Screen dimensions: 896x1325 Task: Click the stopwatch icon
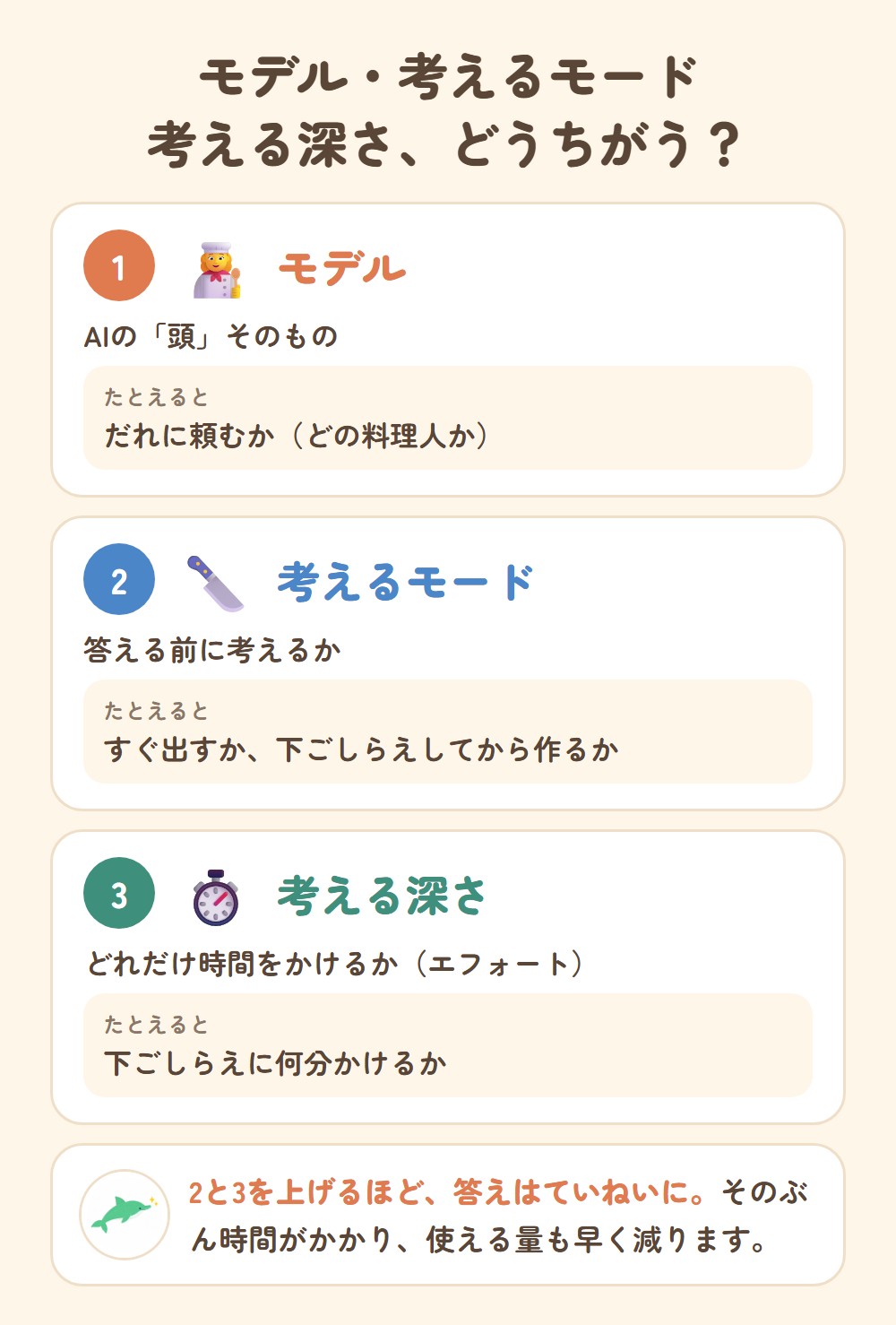216,896
